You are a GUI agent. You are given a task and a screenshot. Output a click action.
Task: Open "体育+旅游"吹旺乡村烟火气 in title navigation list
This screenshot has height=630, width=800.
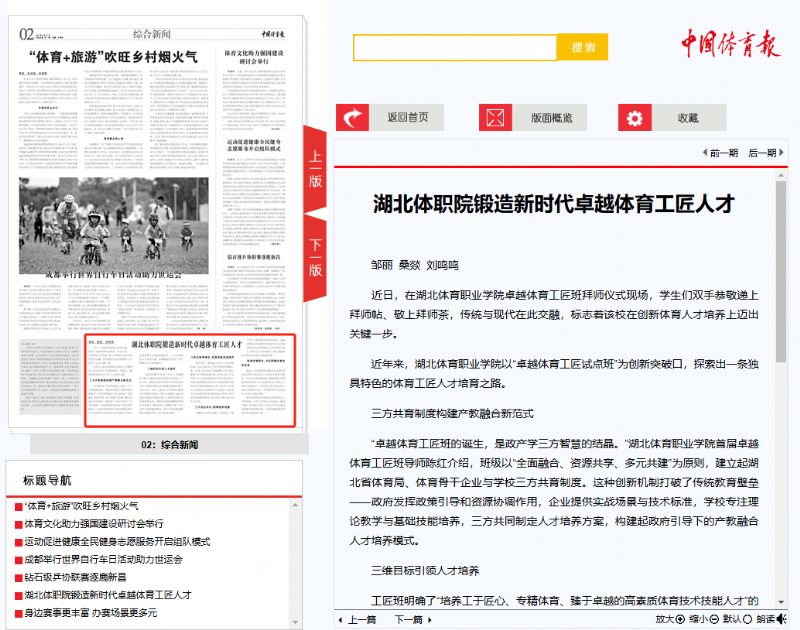(x=81, y=506)
